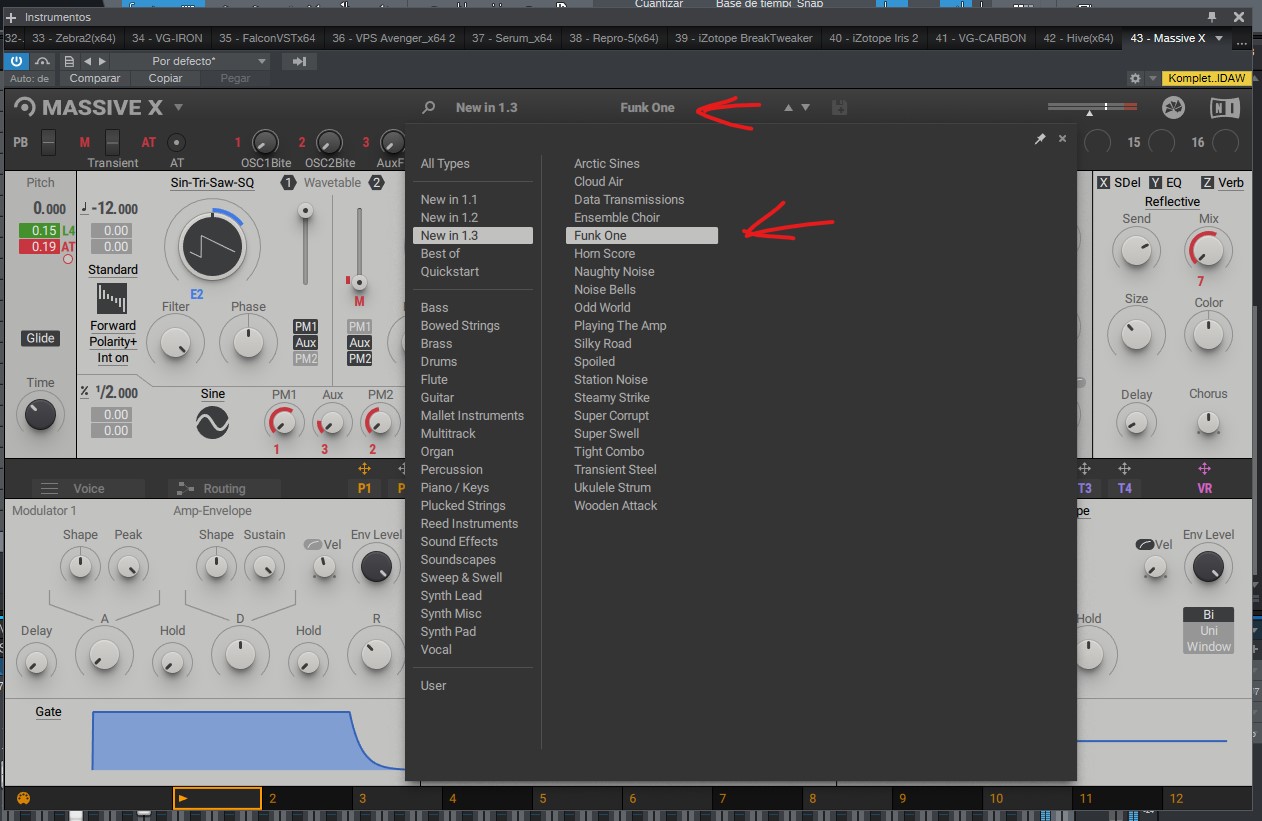Viewport: 1262px width, 821px height.
Task: Switch to the 37 - Serum_x64 tab
Action: 512,38
